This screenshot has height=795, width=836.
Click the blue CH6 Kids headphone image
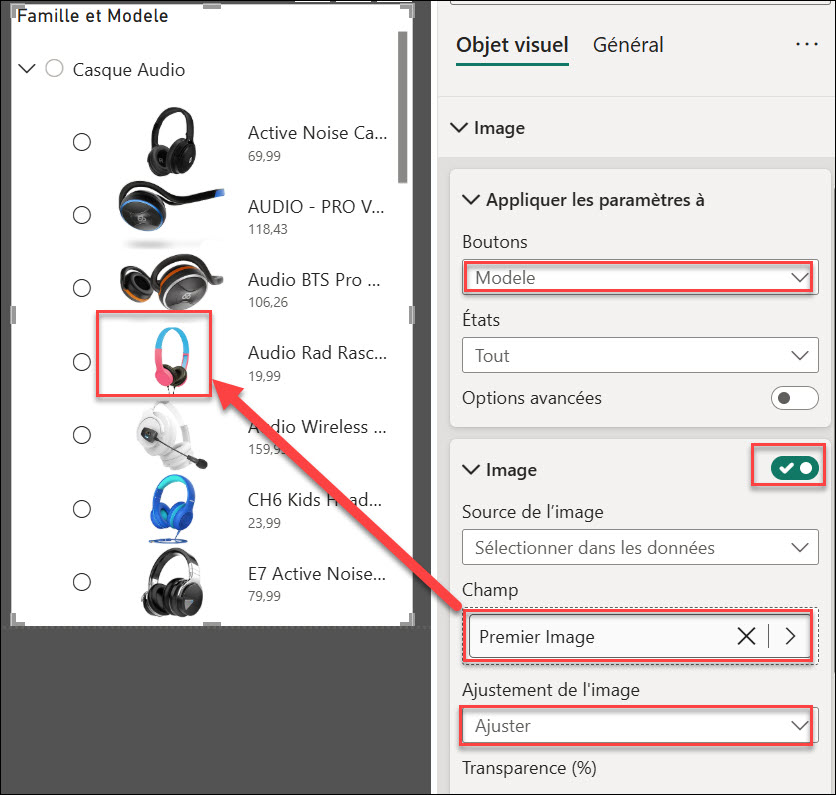tap(160, 507)
